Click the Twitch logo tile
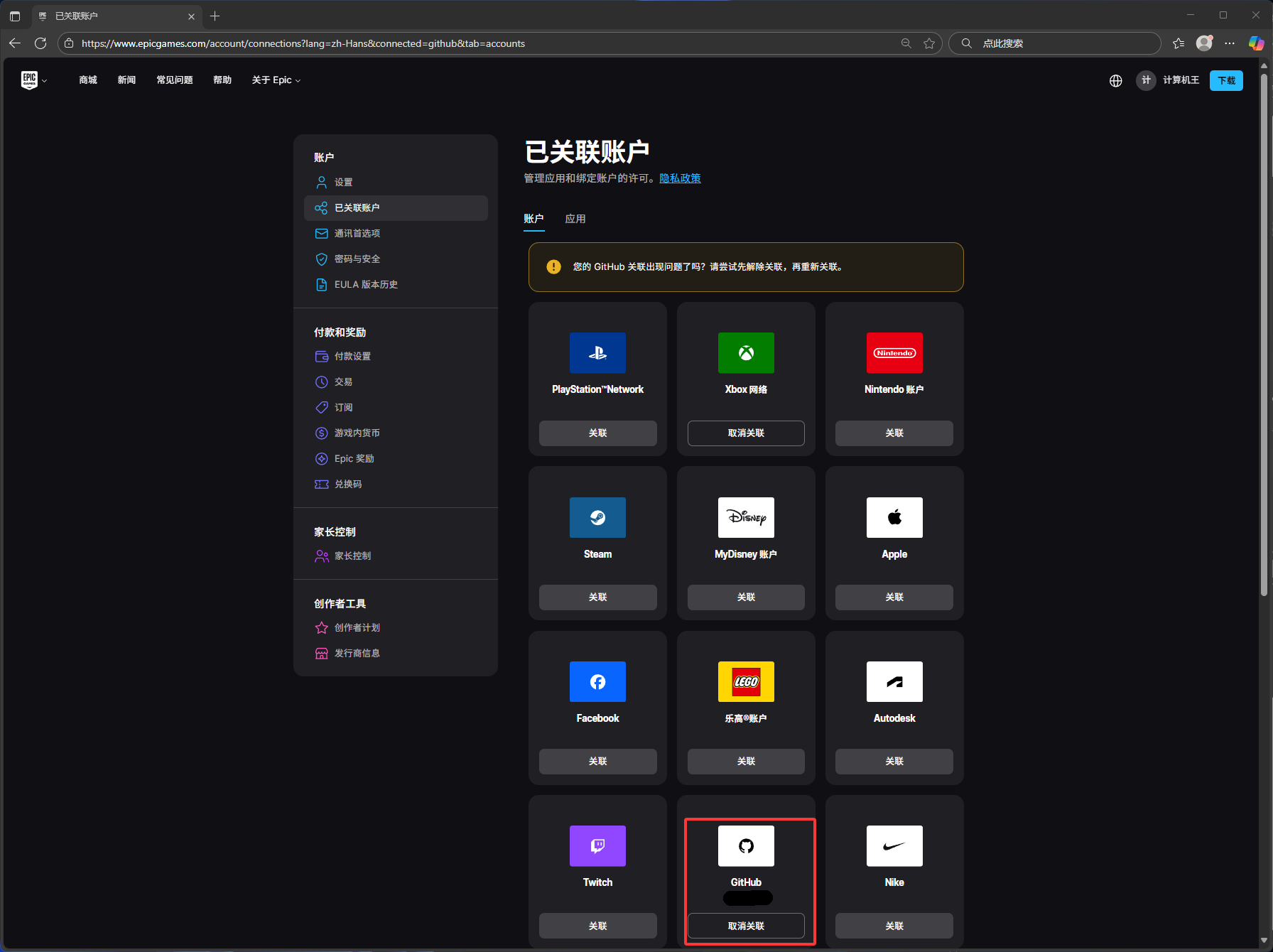The image size is (1273, 952). tap(597, 845)
